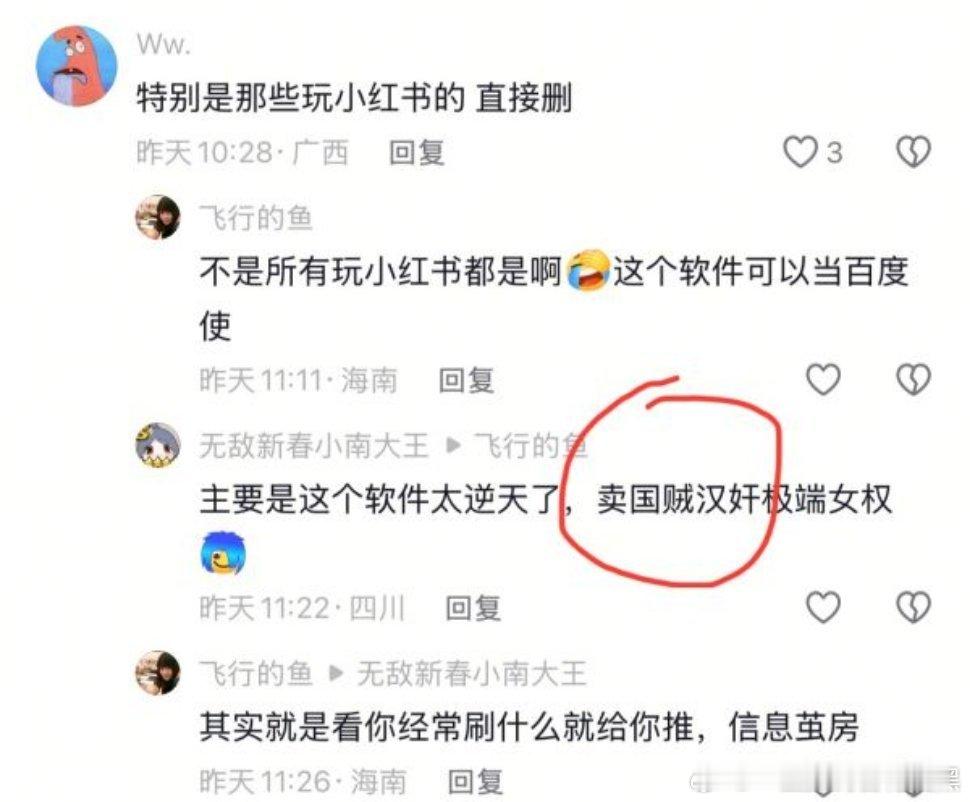Open replied-to name 无敌新春小南大王 after the arrow
Viewport: 970px width, 802px height.
472,673
